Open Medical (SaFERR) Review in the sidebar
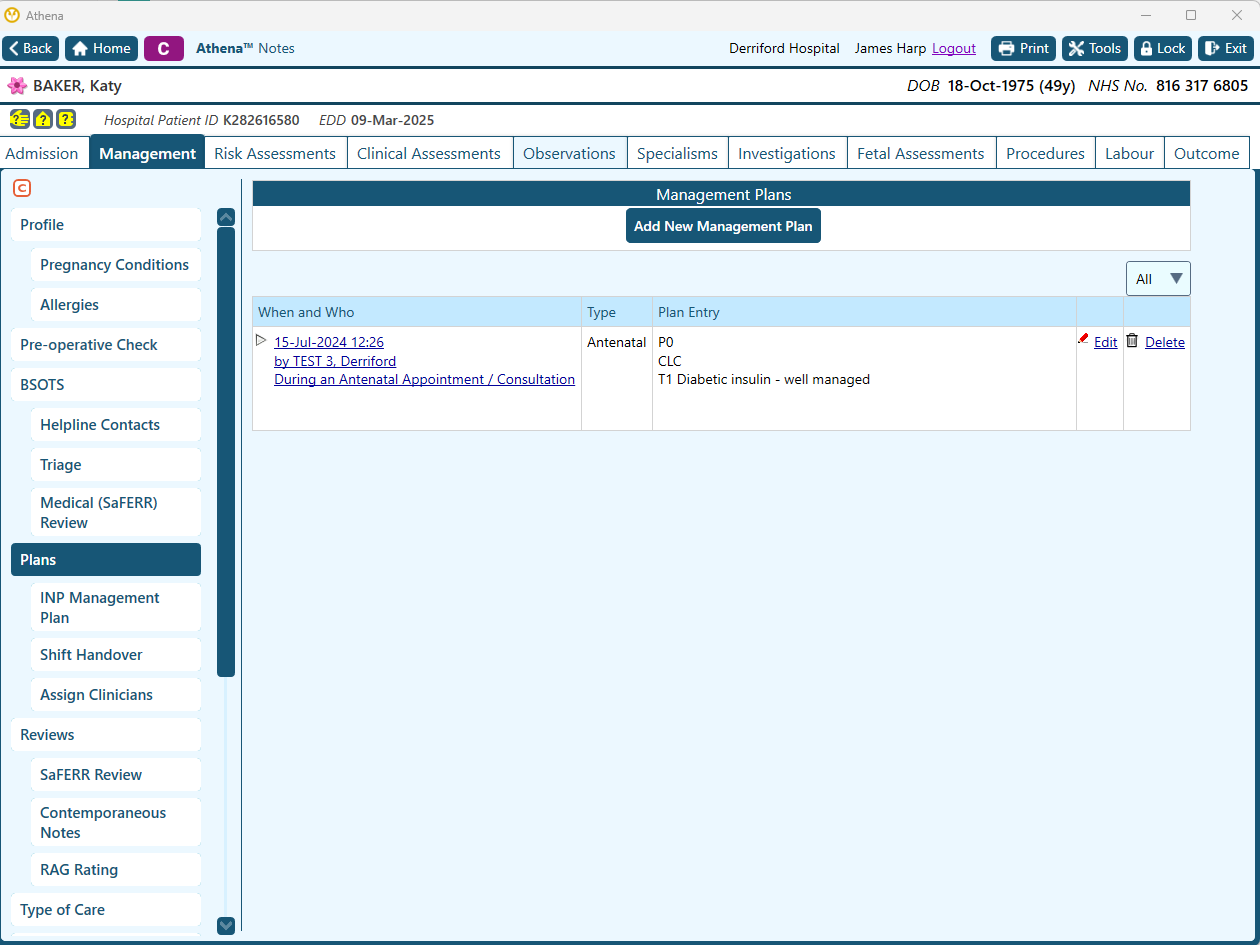Screen dimensions: 1260x945 [x=116, y=512]
